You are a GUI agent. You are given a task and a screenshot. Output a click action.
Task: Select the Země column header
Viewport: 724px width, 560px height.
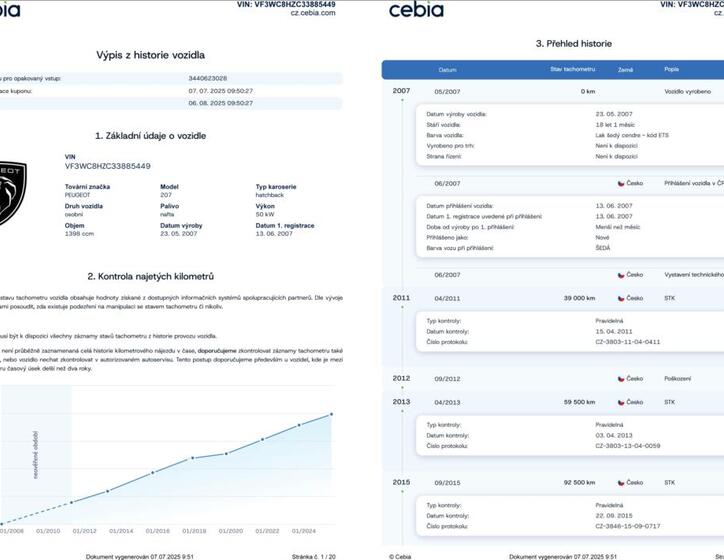(625, 70)
